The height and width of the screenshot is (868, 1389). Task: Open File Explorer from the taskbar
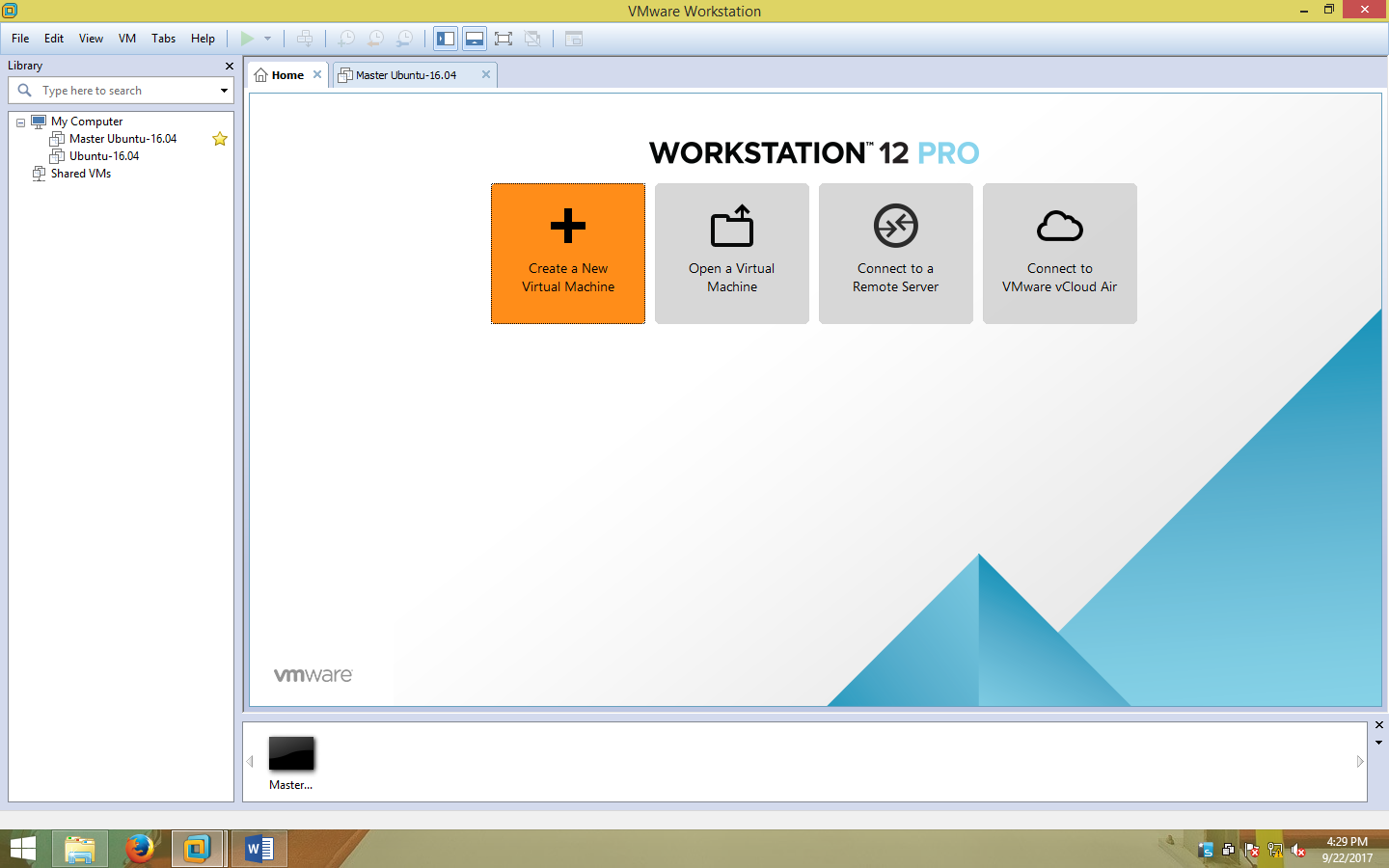[x=80, y=849]
